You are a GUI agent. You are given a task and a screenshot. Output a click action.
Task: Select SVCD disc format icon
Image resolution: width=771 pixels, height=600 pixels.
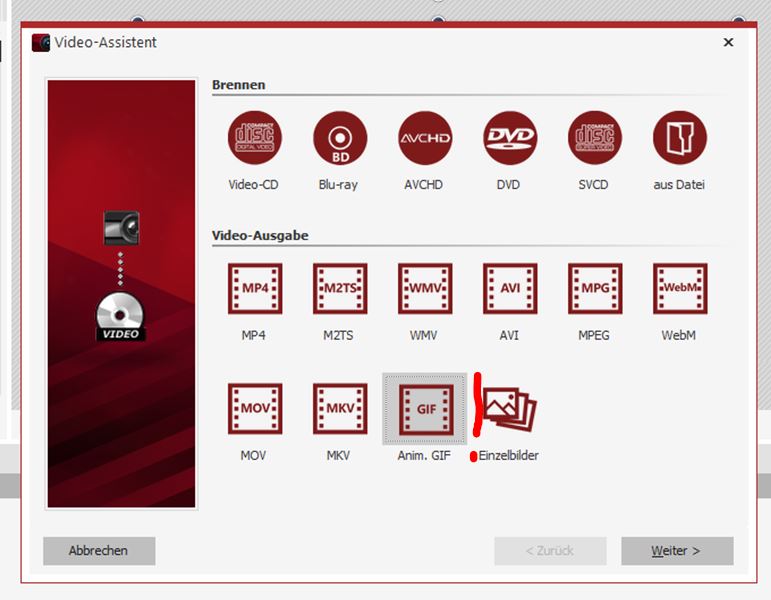[594, 139]
